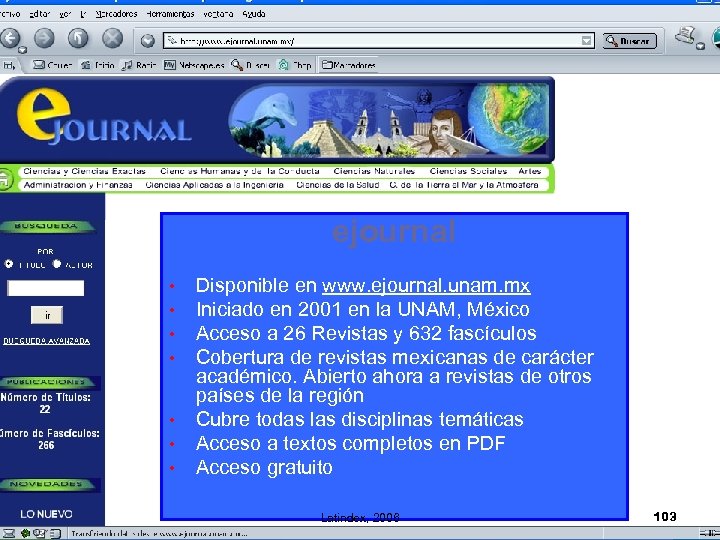The image size is (720, 540).
Task: Click the round icon left of address bar
Action: (147, 41)
